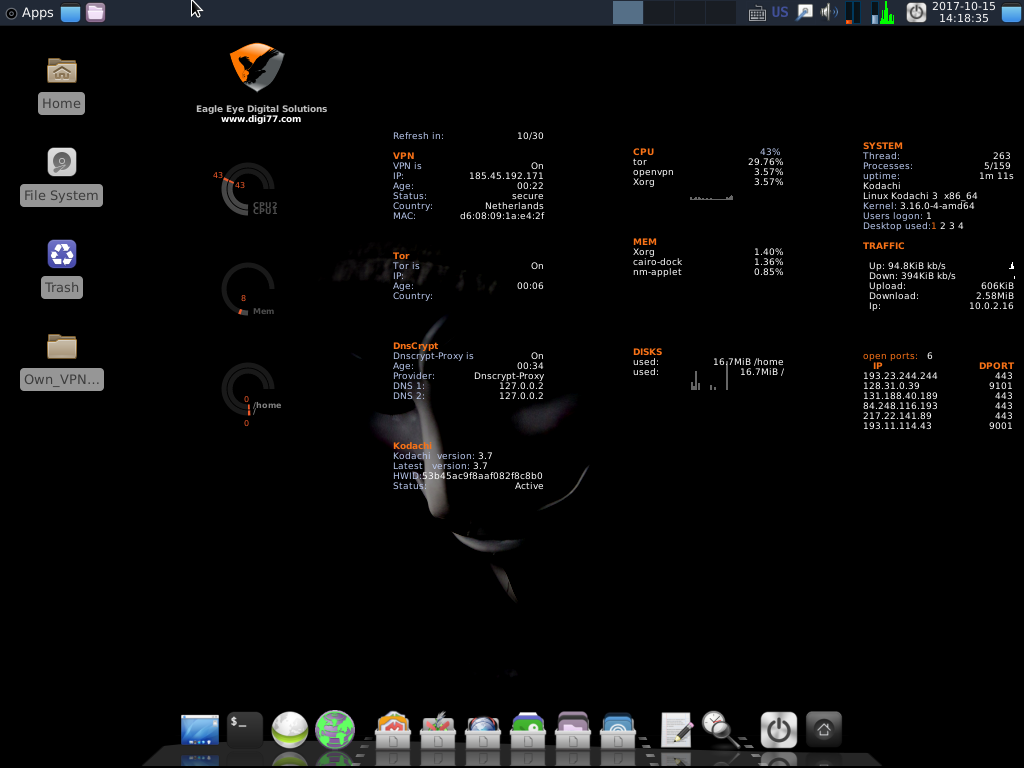This screenshot has height=768, width=1024.
Task: Click the CPU gauge widget
Action: pyautogui.click(x=248, y=189)
